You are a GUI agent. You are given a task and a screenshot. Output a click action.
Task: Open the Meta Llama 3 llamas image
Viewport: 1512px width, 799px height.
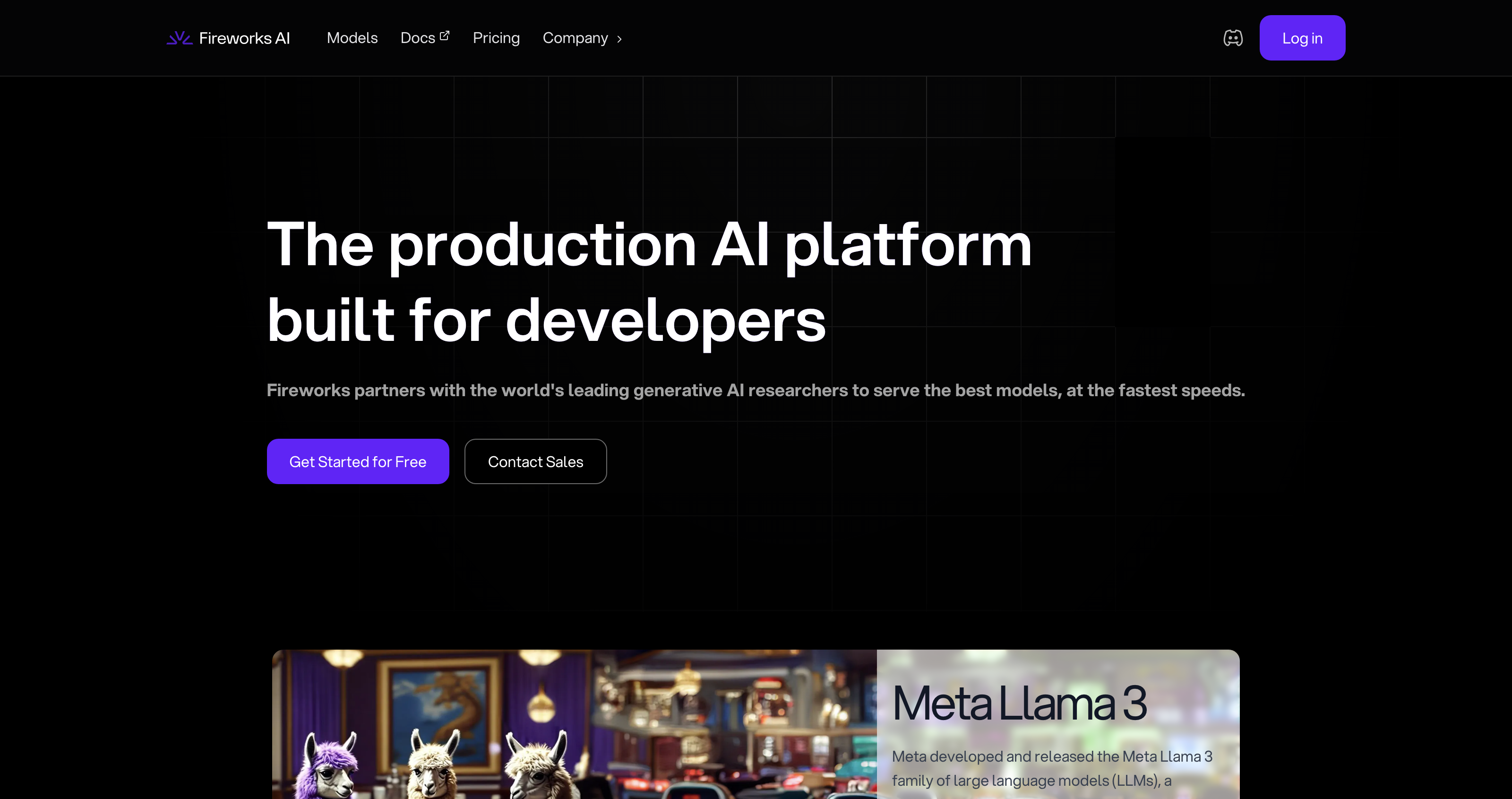tap(574, 724)
